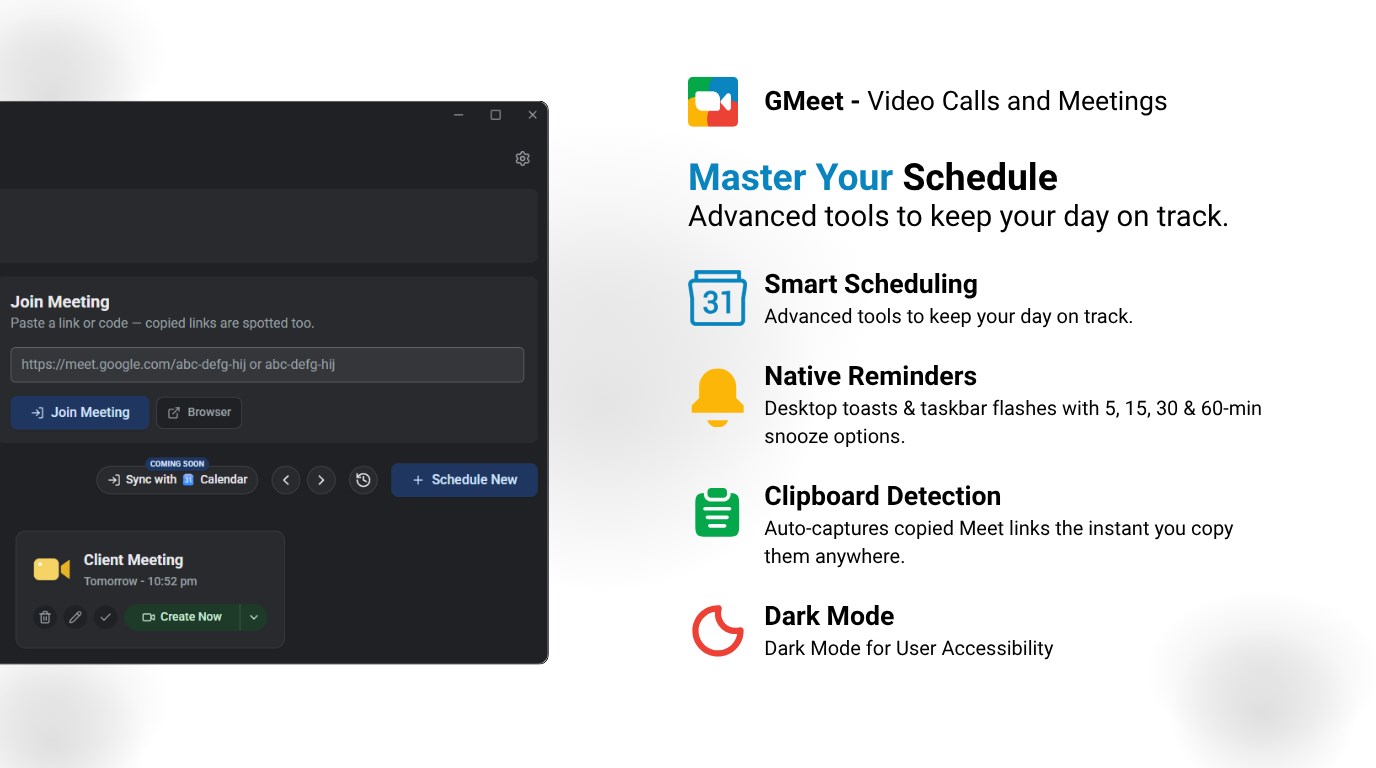Edit Client Meeting with the pencil icon
The height and width of the screenshot is (768, 1376).
pos(75,617)
